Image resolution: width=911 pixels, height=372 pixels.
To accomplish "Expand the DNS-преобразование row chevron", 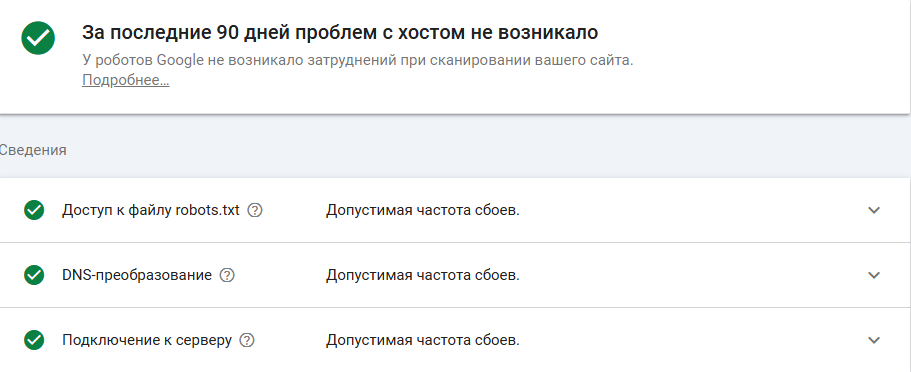I will tap(874, 275).
